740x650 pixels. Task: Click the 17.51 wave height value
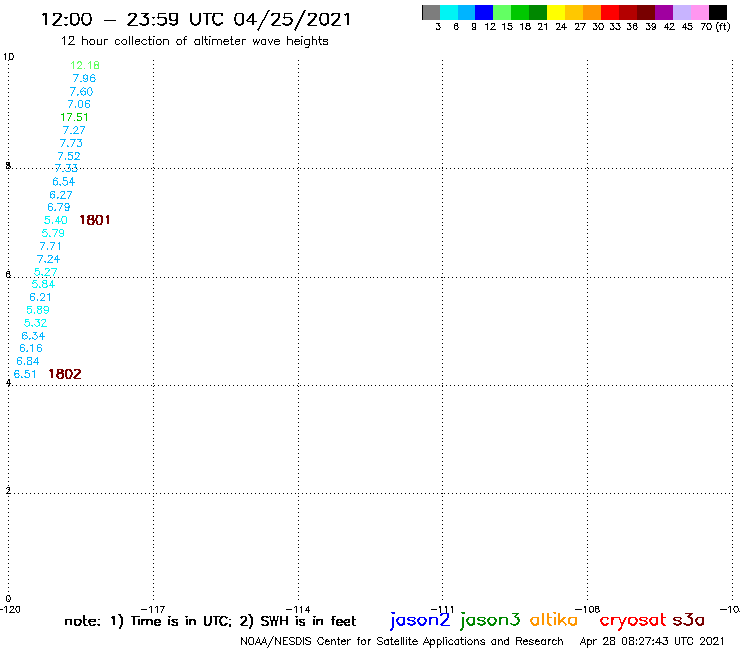(74, 117)
